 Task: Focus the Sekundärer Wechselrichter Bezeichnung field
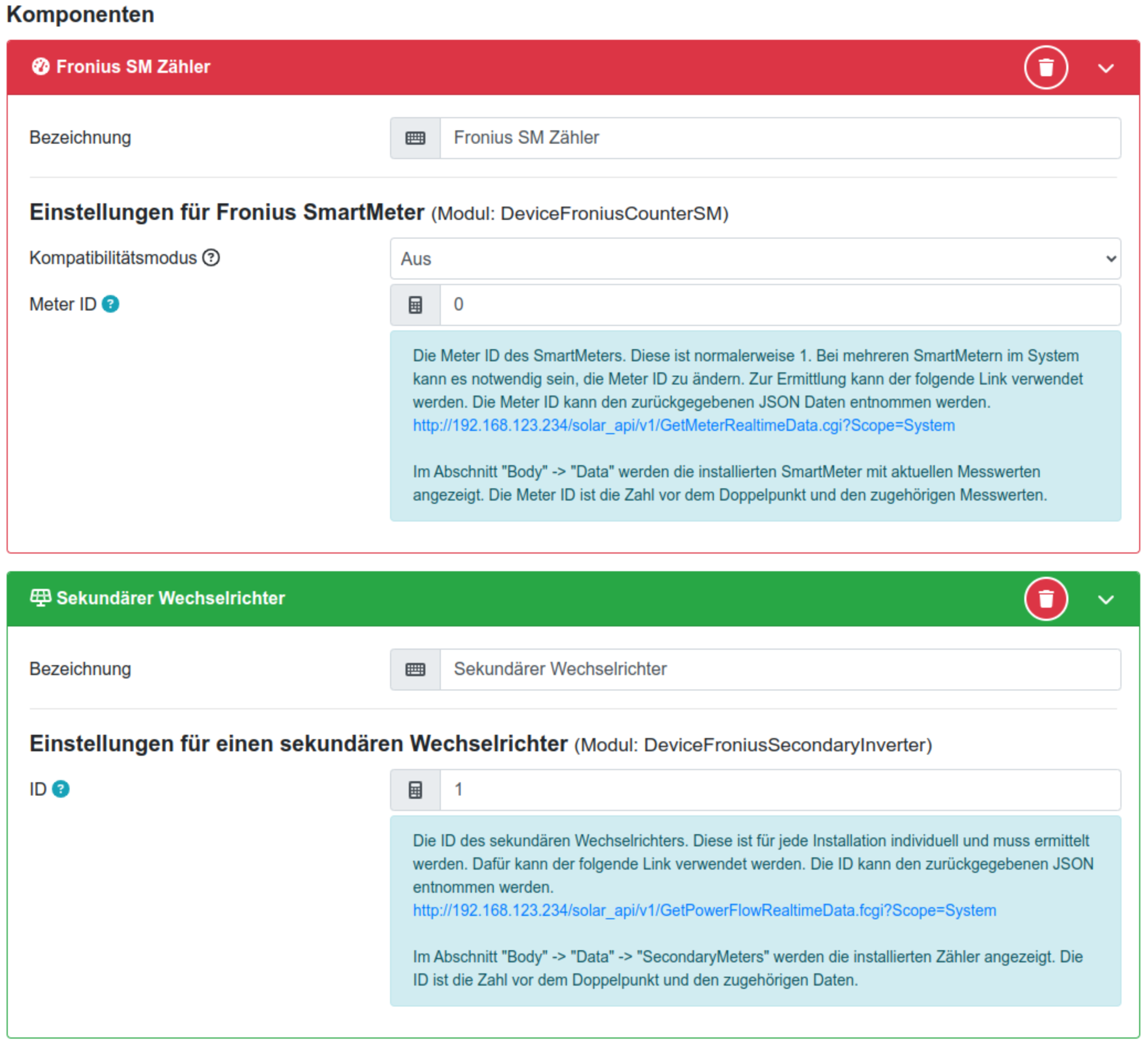(780, 670)
